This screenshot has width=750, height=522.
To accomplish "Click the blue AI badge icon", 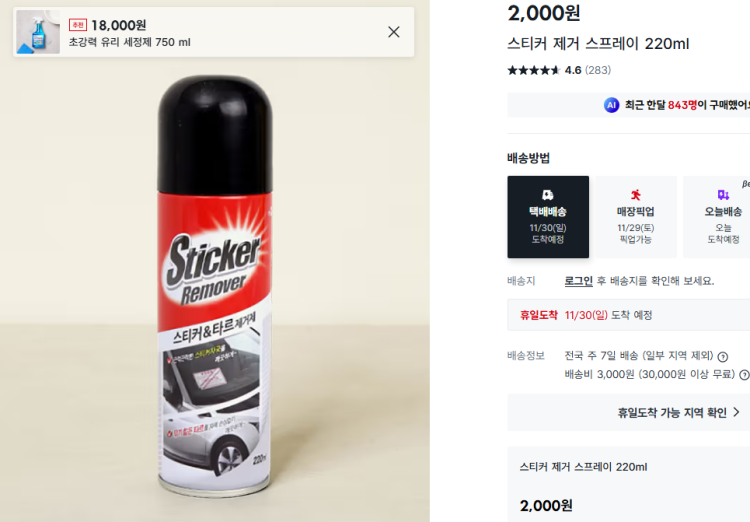I will click(611, 105).
